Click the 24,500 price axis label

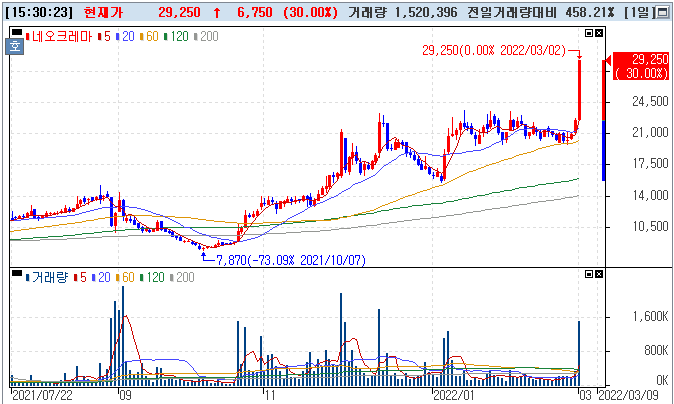648,102
